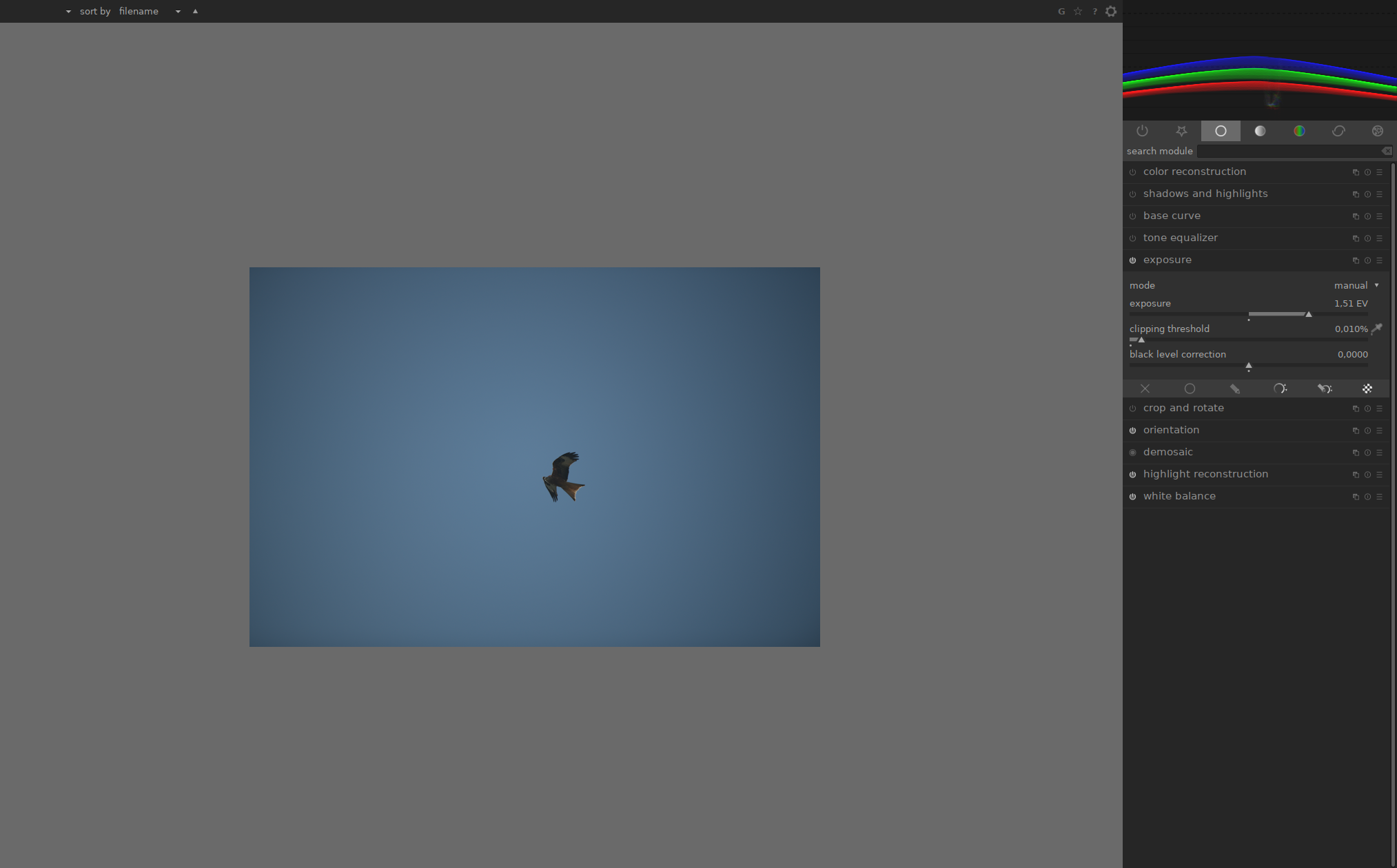The width and height of the screenshot is (1397, 868).
Task: Select the tone modules group
Action: 1260,131
